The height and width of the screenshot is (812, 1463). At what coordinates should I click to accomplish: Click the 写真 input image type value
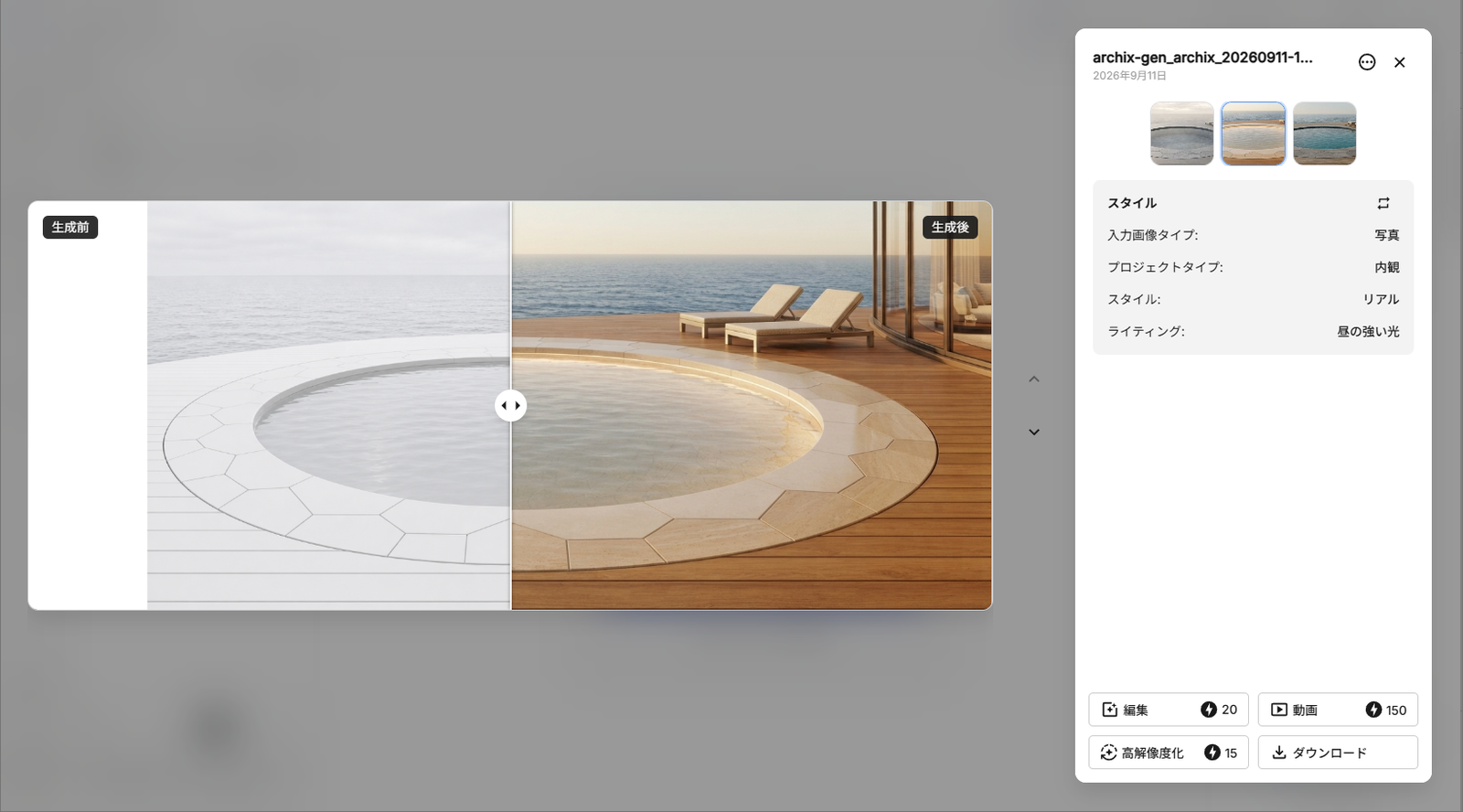coord(1387,235)
